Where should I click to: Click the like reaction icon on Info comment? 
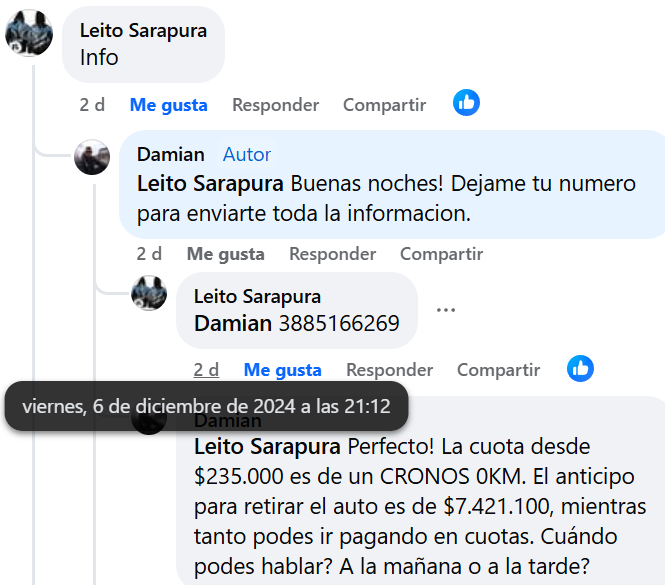[x=466, y=102]
